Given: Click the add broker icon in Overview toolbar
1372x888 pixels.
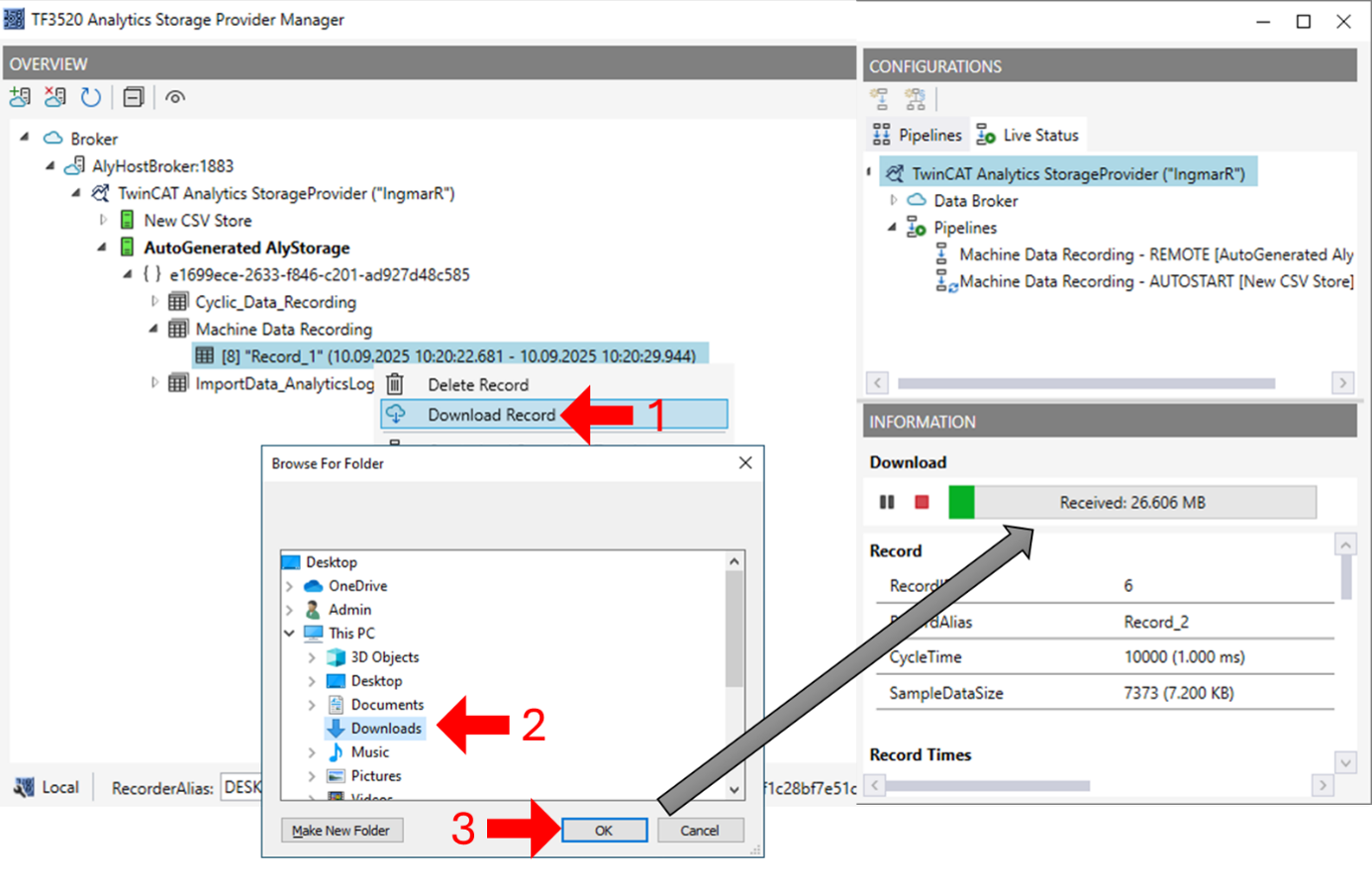Looking at the screenshot, I should click(20, 97).
